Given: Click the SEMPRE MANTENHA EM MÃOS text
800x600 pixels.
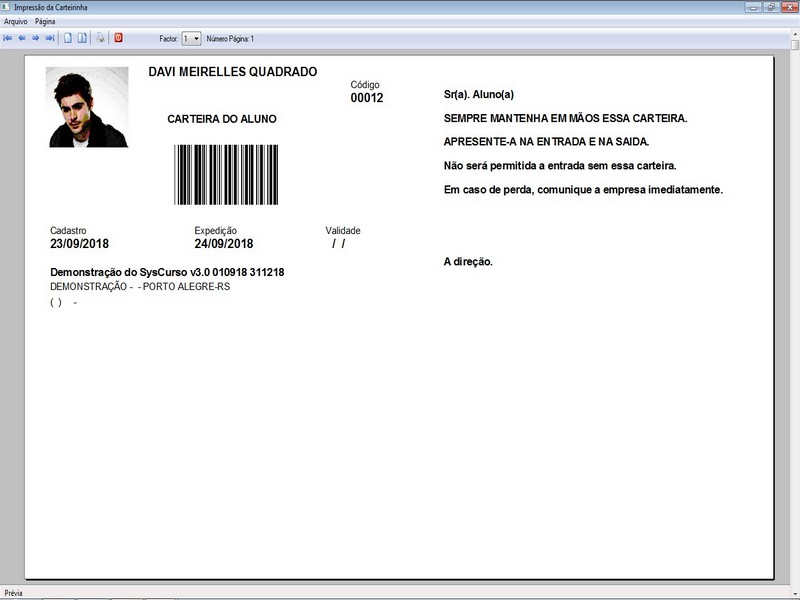Looking at the screenshot, I should [566, 118].
